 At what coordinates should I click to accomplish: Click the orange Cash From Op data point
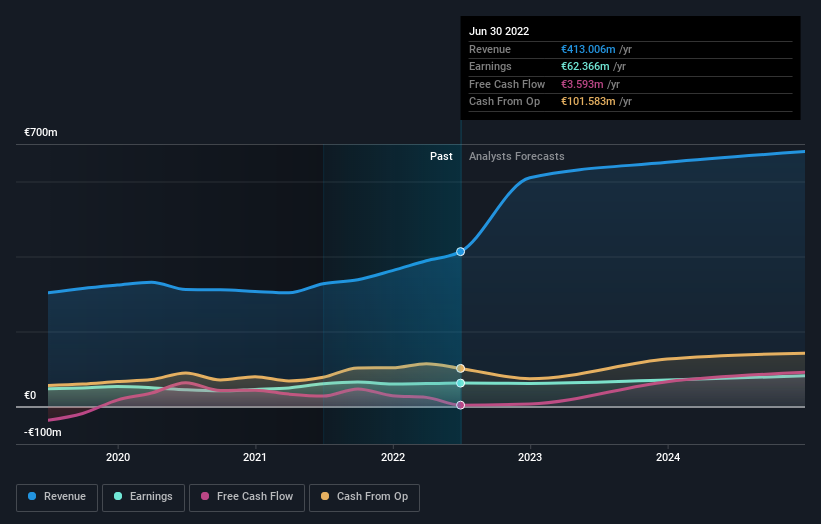[x=460, y=369]
